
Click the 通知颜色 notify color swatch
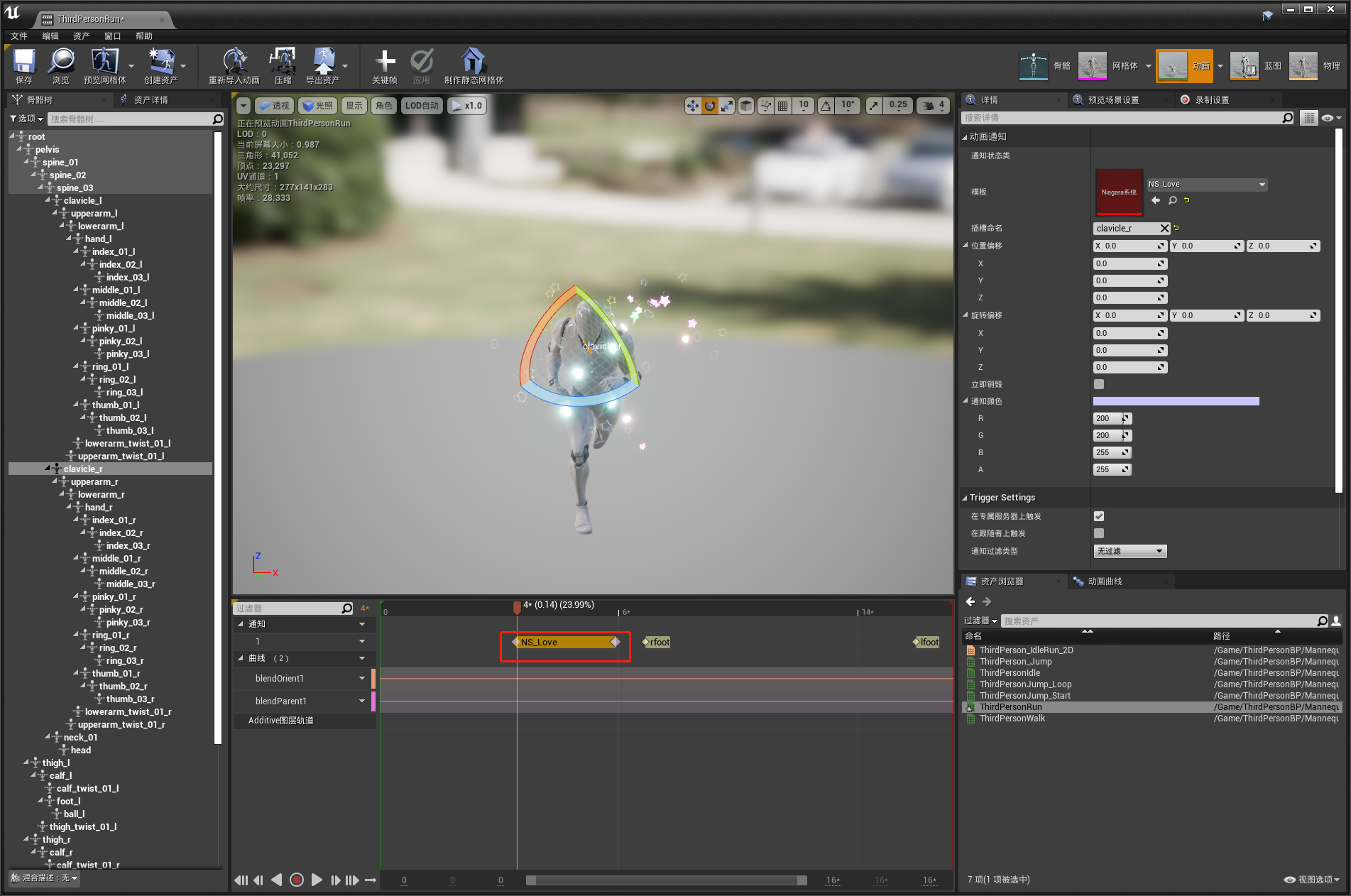(x=1176, y=401)
